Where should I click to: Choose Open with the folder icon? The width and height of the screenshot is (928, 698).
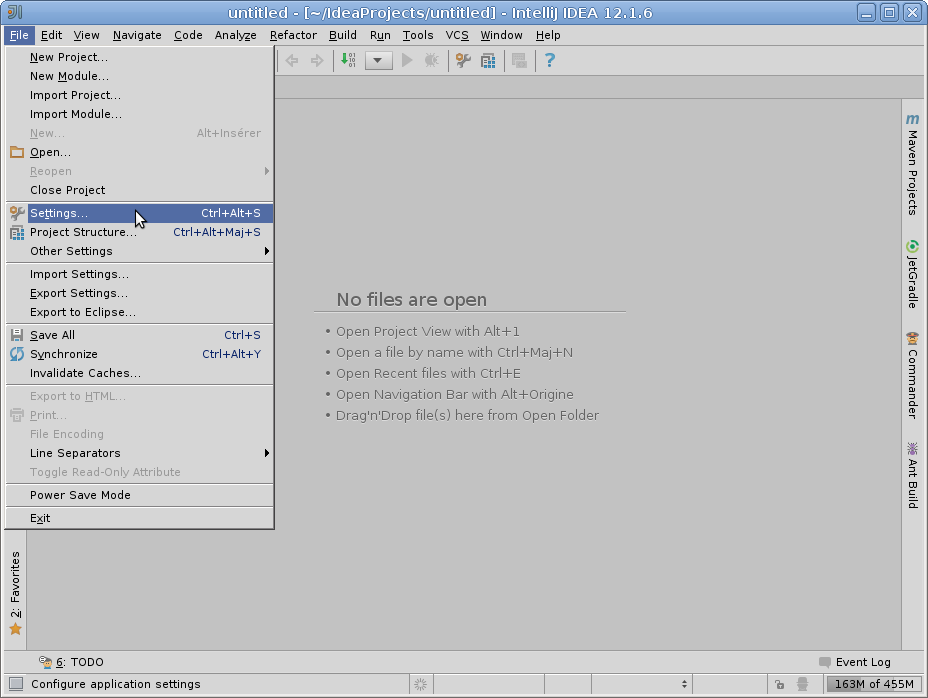pyautogui.click(x=140, y=152)
